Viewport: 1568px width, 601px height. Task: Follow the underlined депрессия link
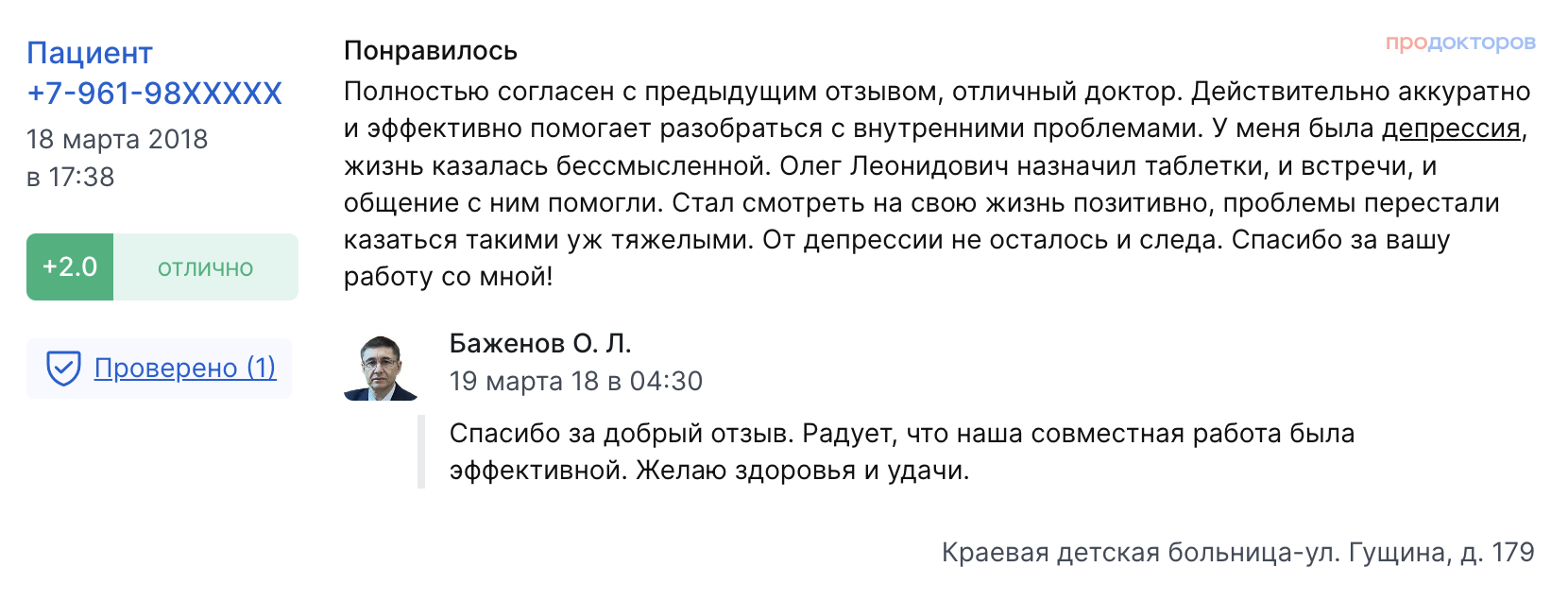tap(1451, 129)
